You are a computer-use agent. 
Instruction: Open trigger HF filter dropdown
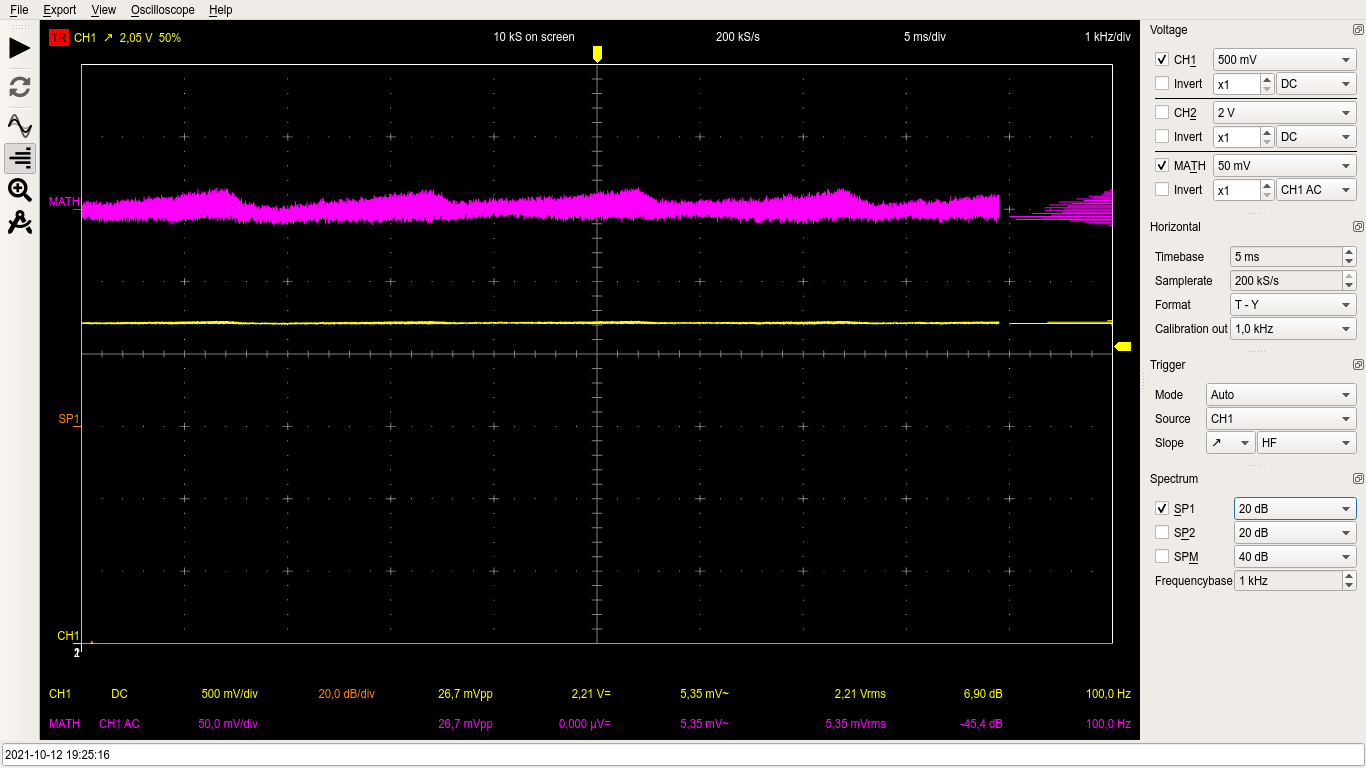click(1307, 443)
